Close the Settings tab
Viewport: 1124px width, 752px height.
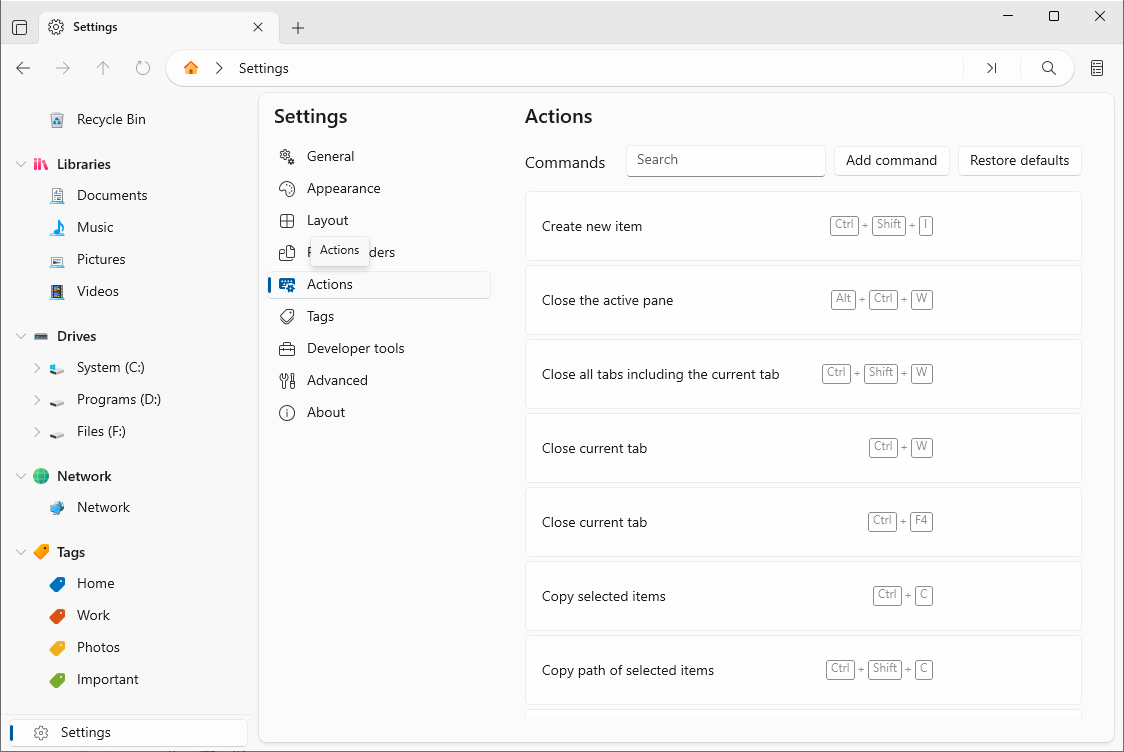[258, 27]
